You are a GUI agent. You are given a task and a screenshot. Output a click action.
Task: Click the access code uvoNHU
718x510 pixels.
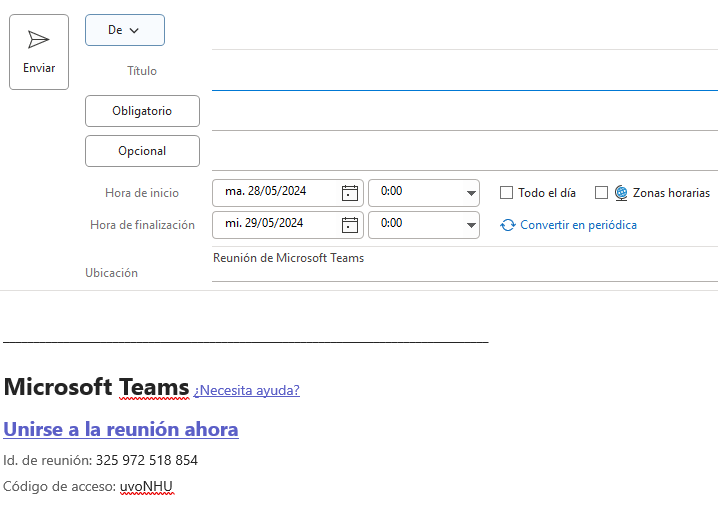(146, 486)
